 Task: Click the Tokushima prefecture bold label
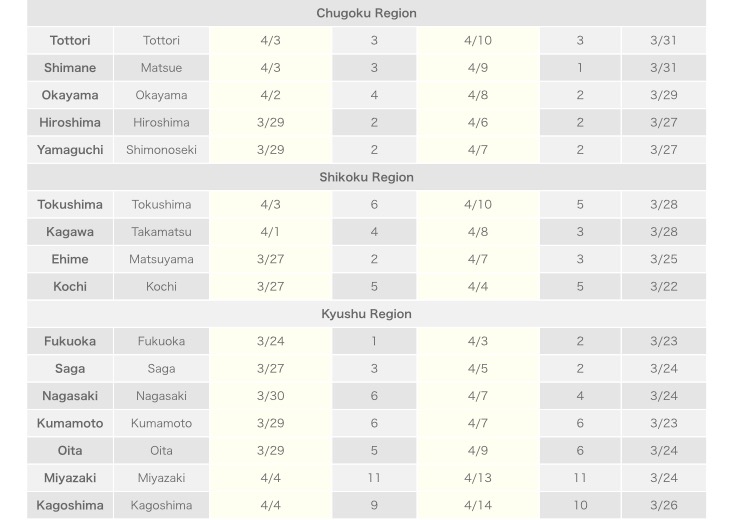coord(70,204)
